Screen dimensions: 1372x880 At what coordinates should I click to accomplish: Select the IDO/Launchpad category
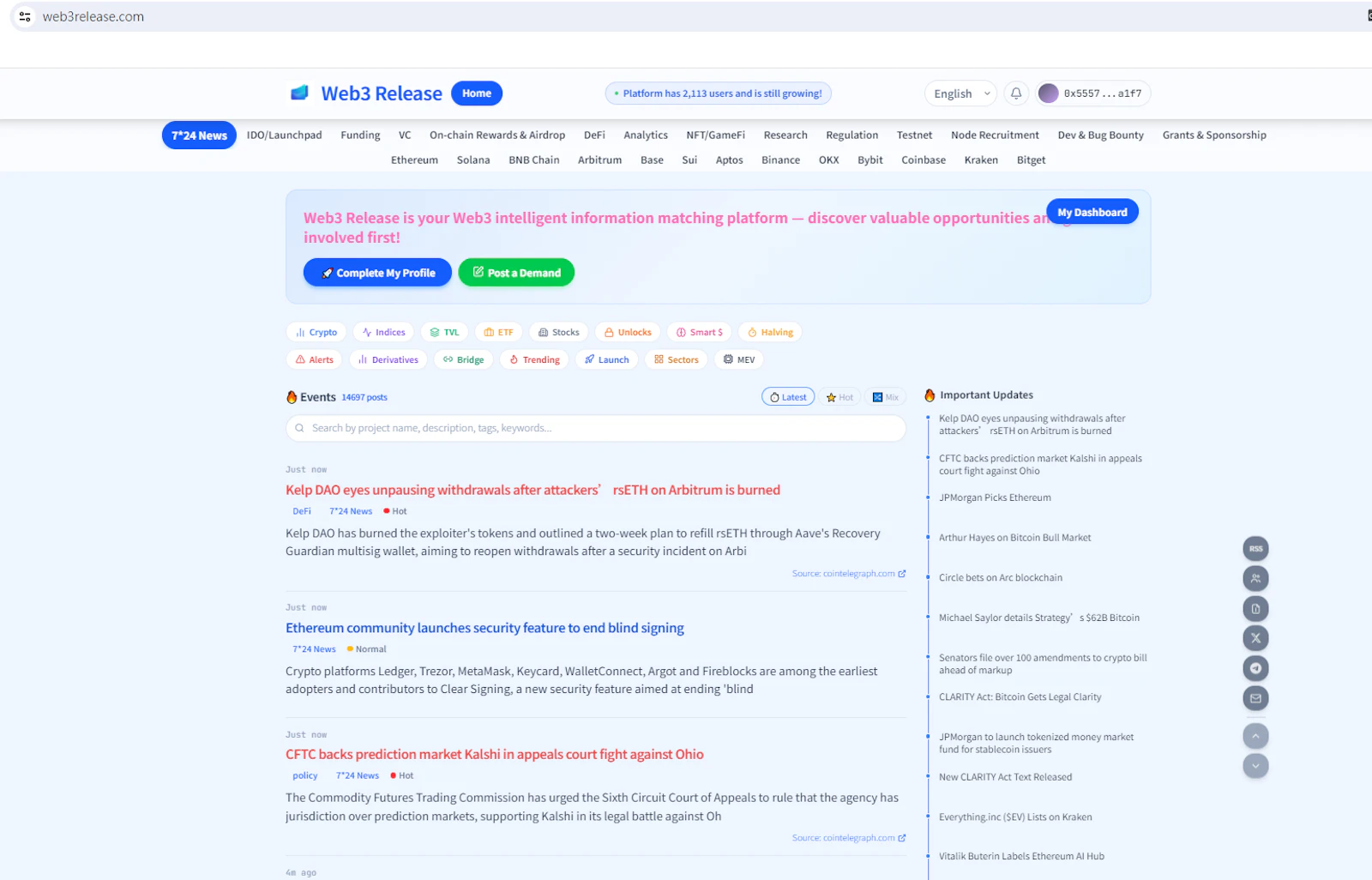click(x=285, y=136)
